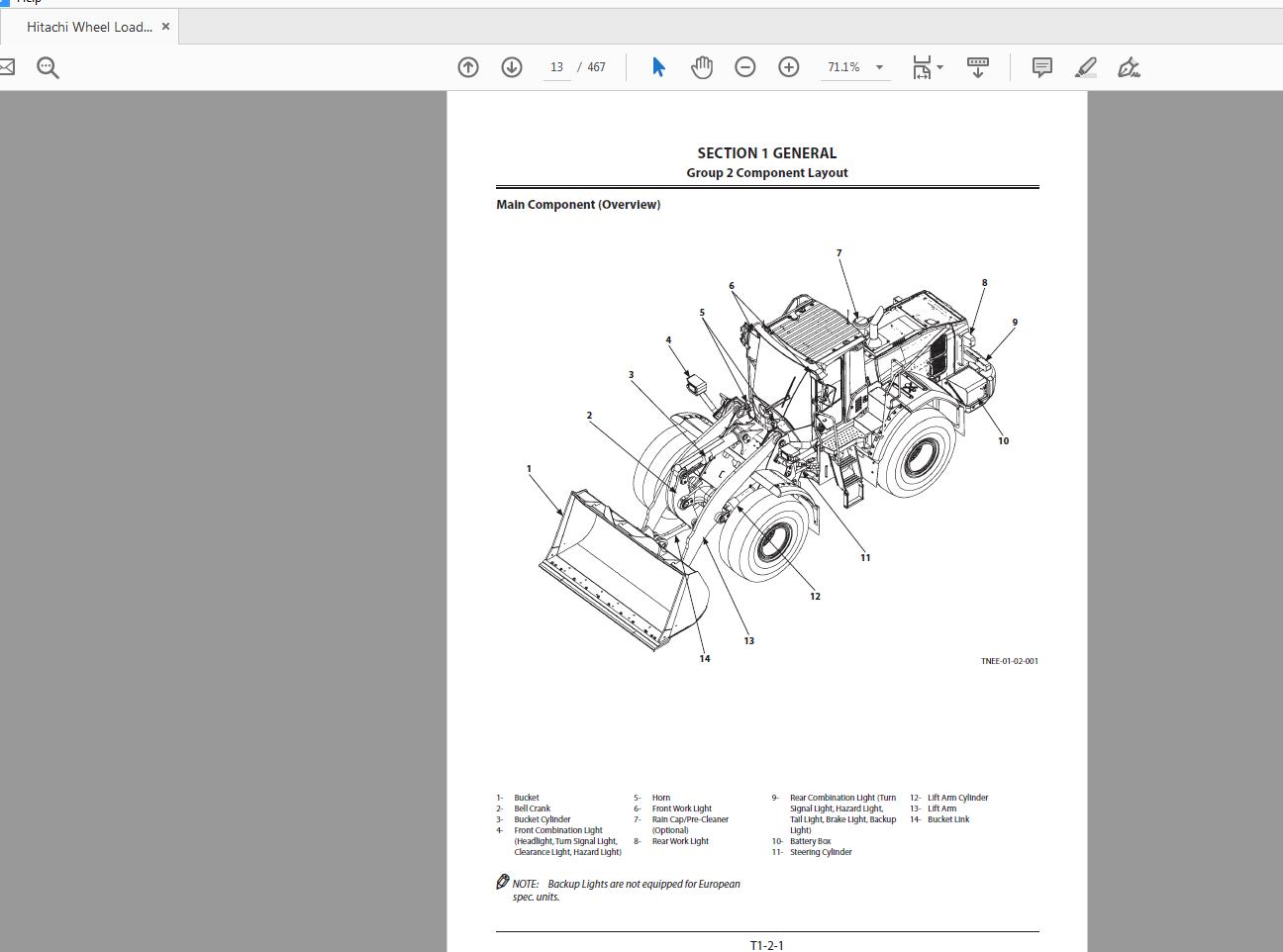Click the Main Component (Overview) heading

click(578, 205)
